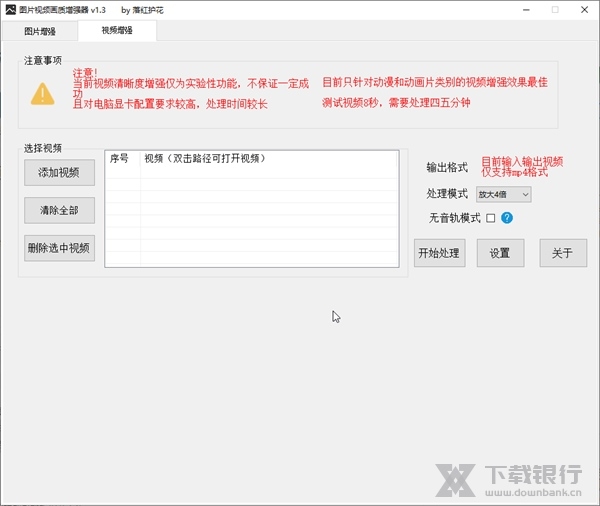Click the 测试视频8秒 notice text

[396, 103]
